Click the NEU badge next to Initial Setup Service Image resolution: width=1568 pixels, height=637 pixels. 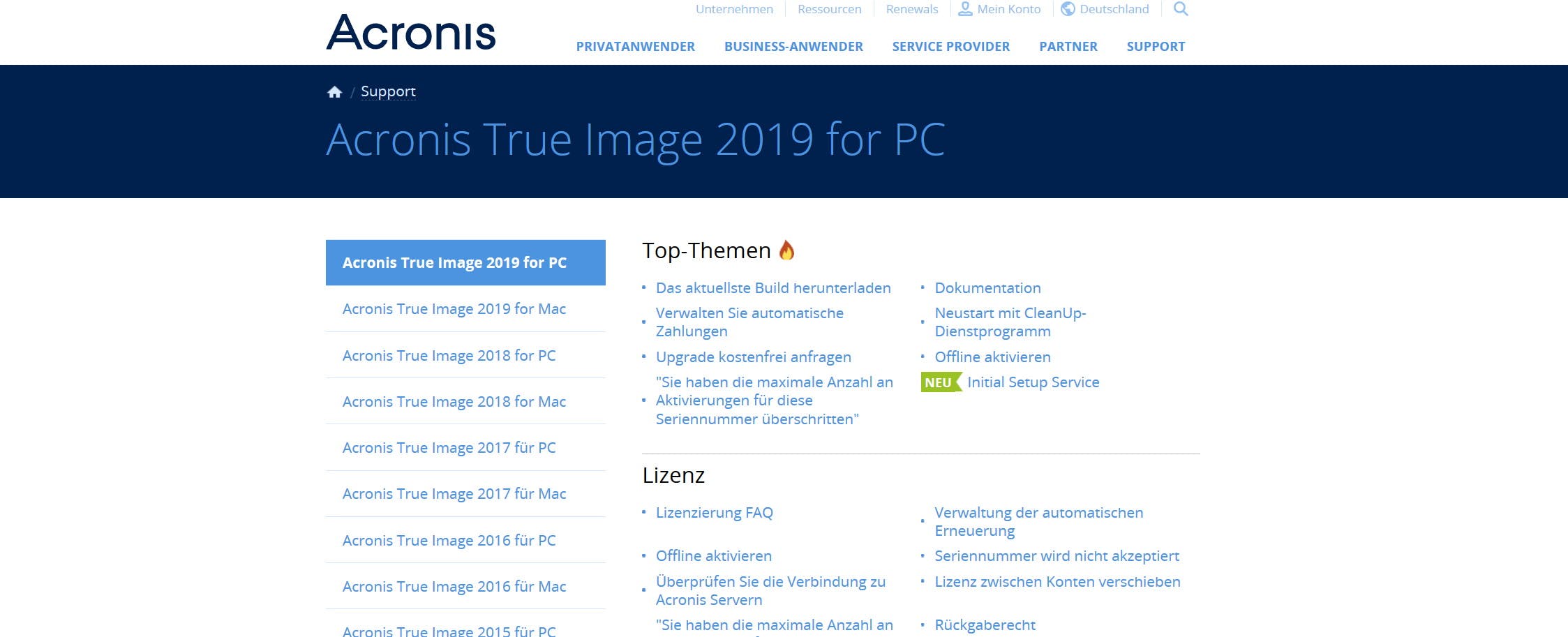pos(941,382)
